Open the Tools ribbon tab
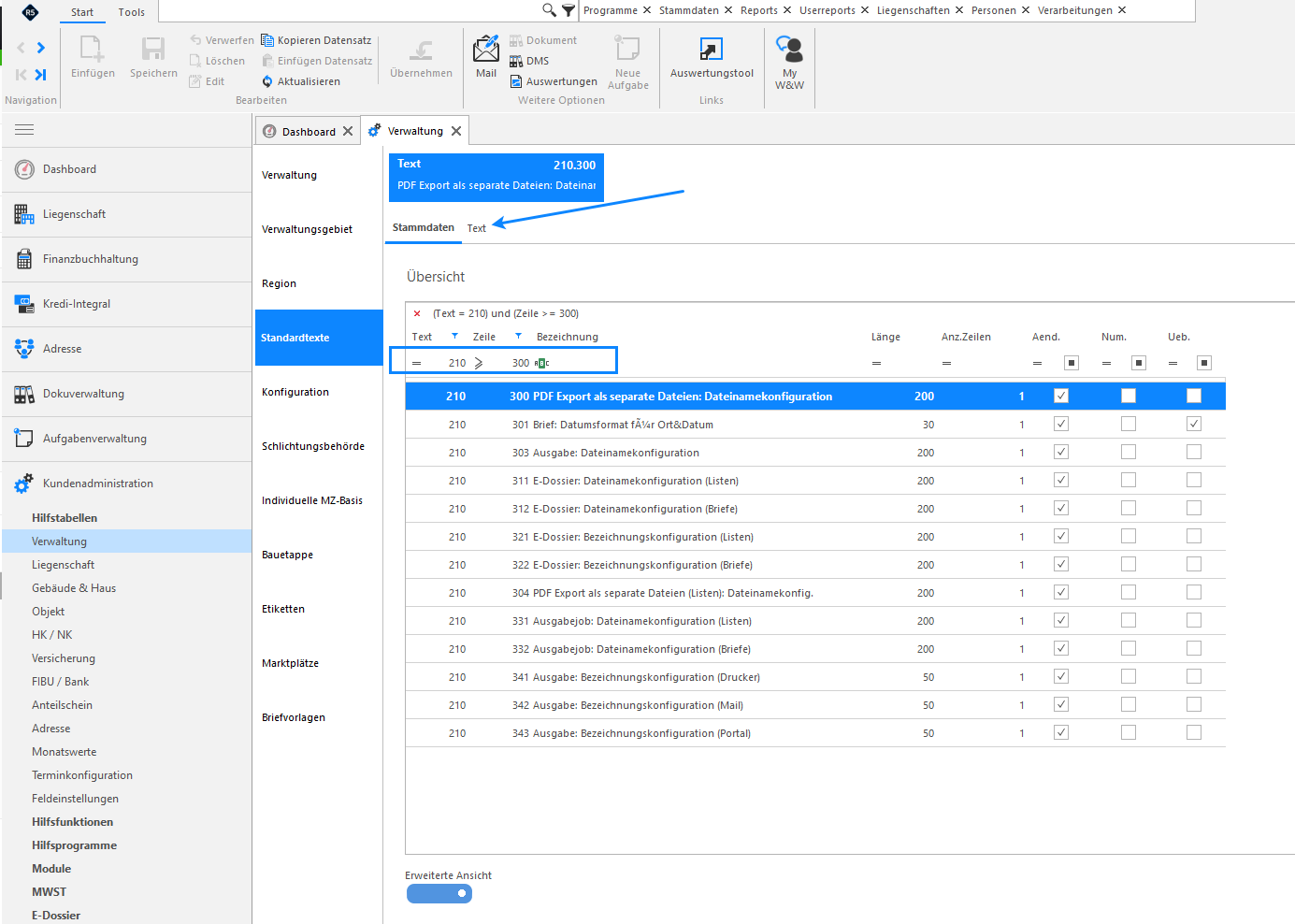1295x924 pixels. click(x=132, y=12)
